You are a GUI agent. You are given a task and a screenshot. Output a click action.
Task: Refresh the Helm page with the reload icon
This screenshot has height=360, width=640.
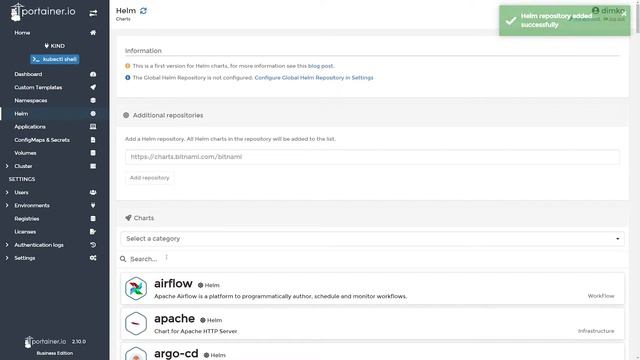pos(143,11)
